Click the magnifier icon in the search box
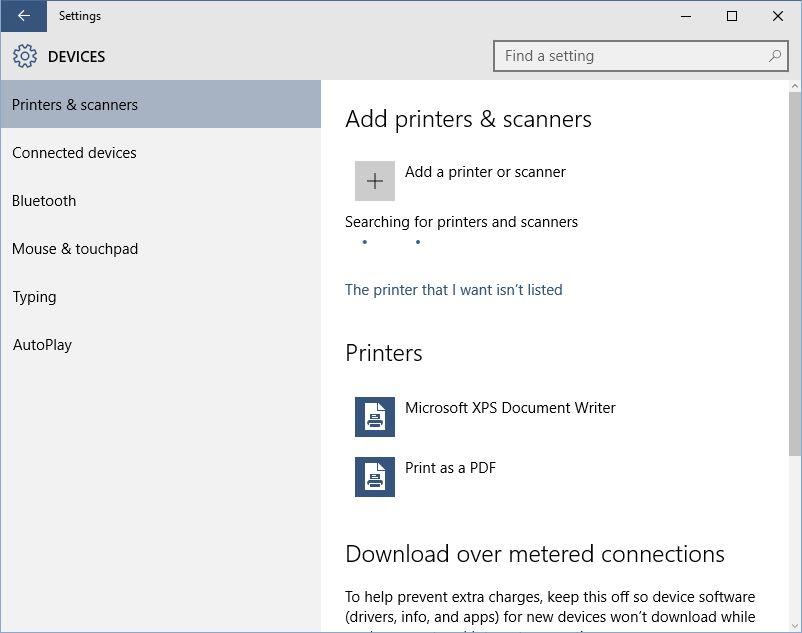Image resolution: width=802 pixels, height=633 pixels. pyautogui.click(x=775, y=56)
